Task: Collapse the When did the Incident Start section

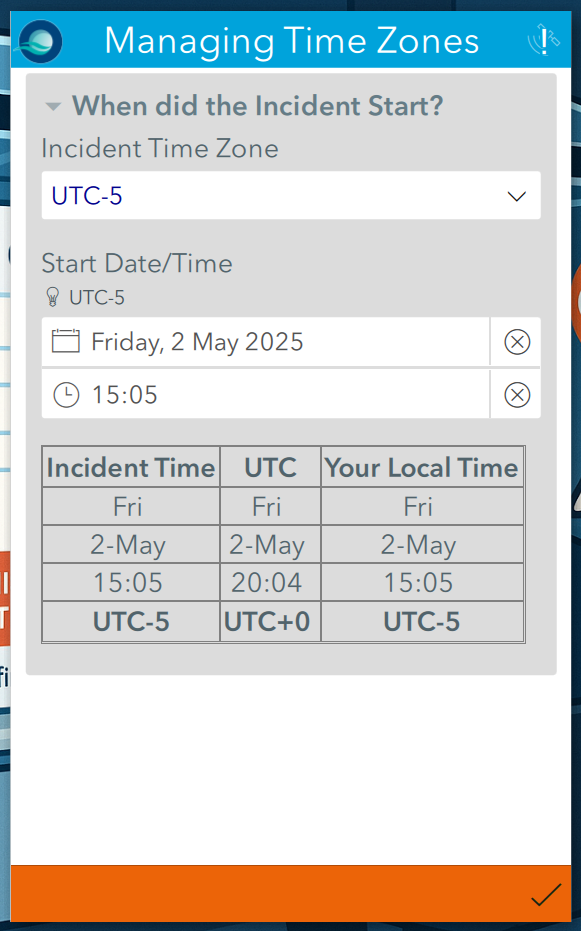Action: tap(53, 106)
